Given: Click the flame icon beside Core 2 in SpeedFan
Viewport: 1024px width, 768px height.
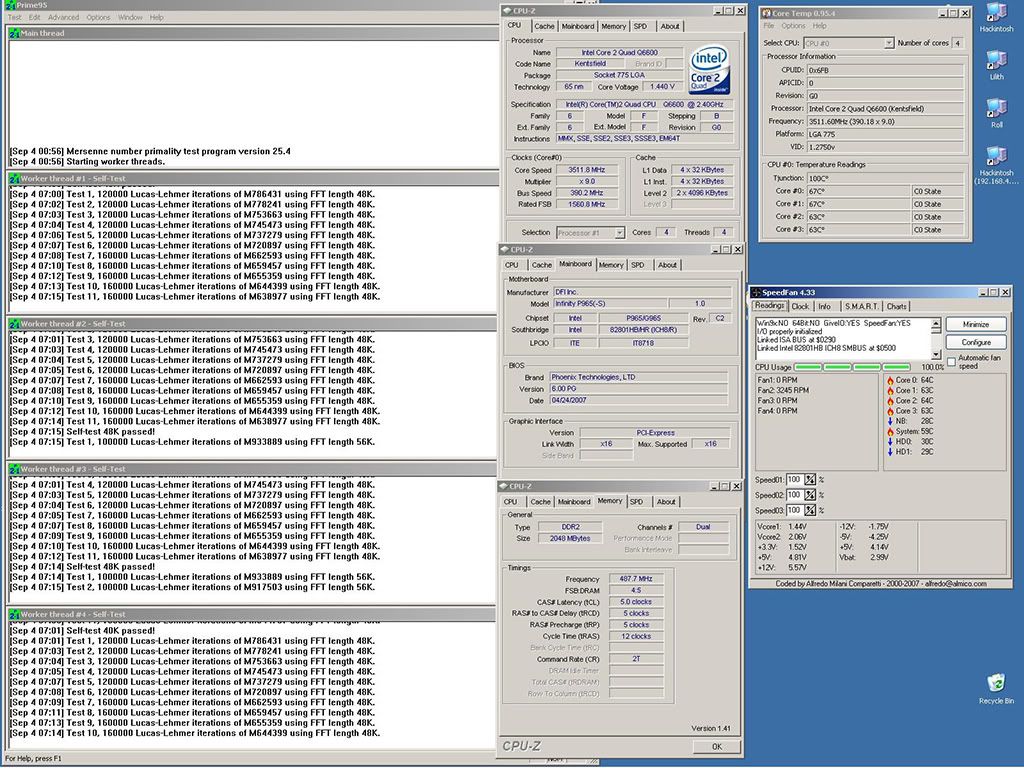Looking at the screenshot, I should tap(890, 401).
